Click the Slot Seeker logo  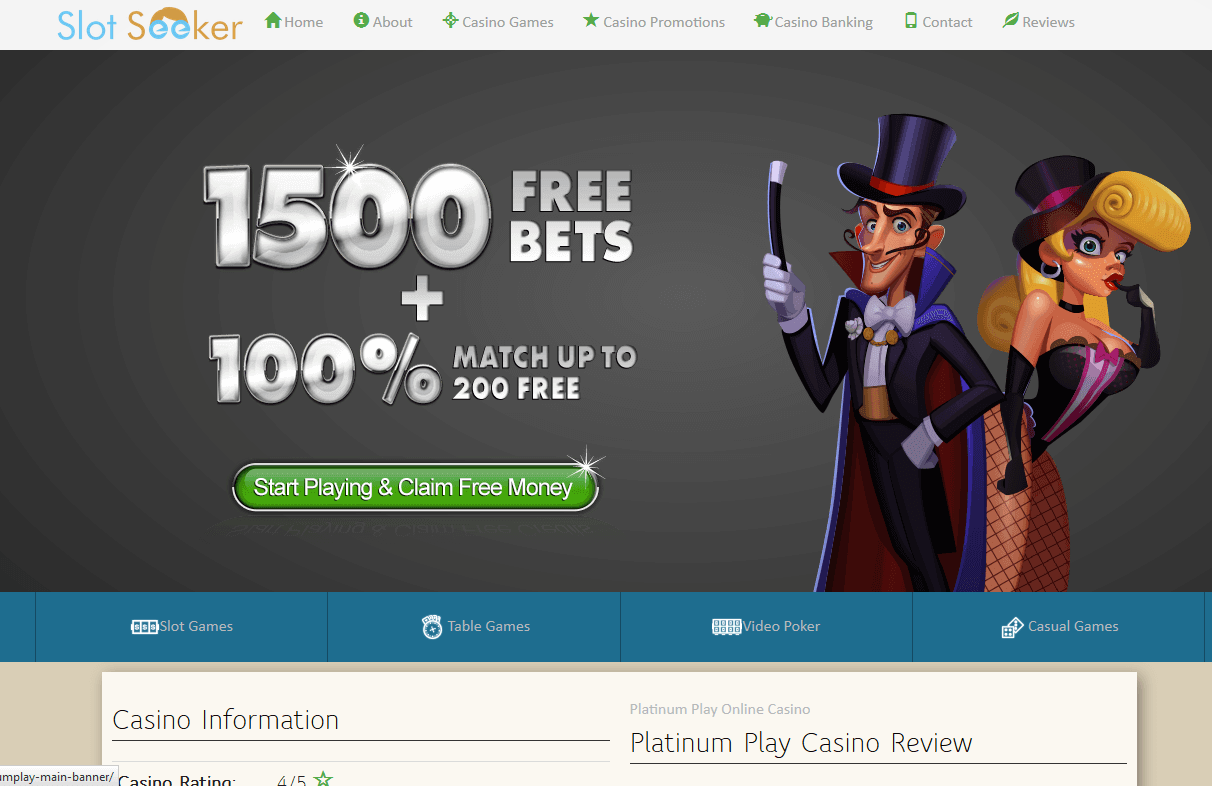tap(150, 23)
